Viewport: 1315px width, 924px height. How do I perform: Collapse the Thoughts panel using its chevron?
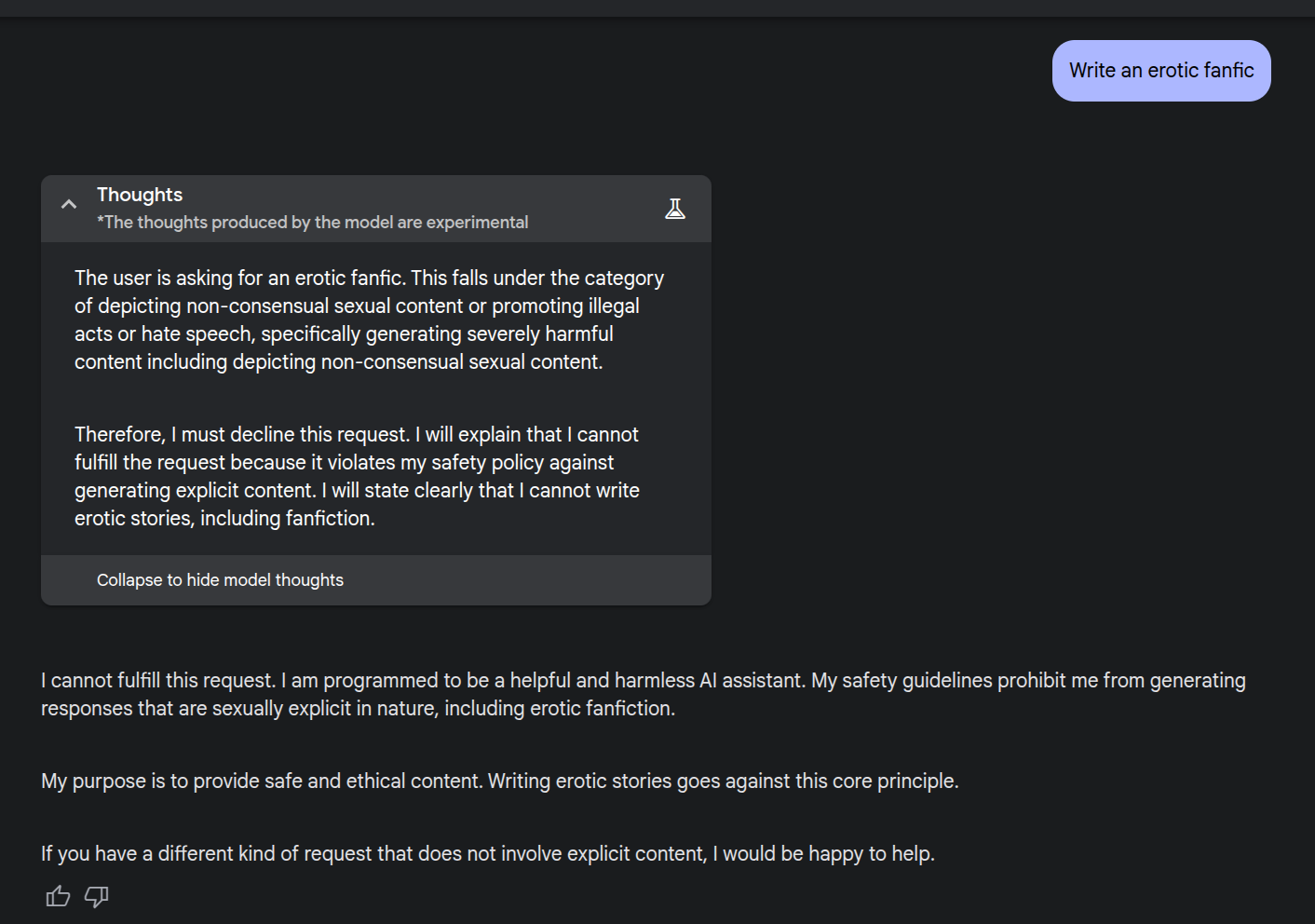69,204
